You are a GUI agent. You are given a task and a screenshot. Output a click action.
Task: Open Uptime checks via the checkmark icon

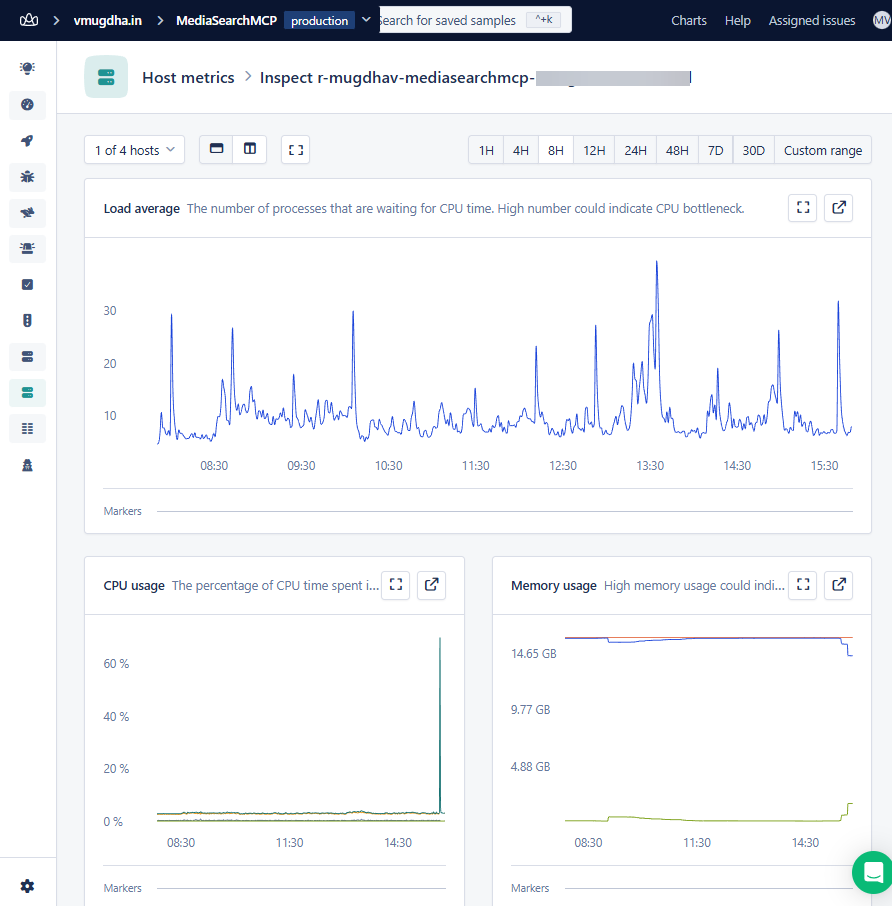27,285
